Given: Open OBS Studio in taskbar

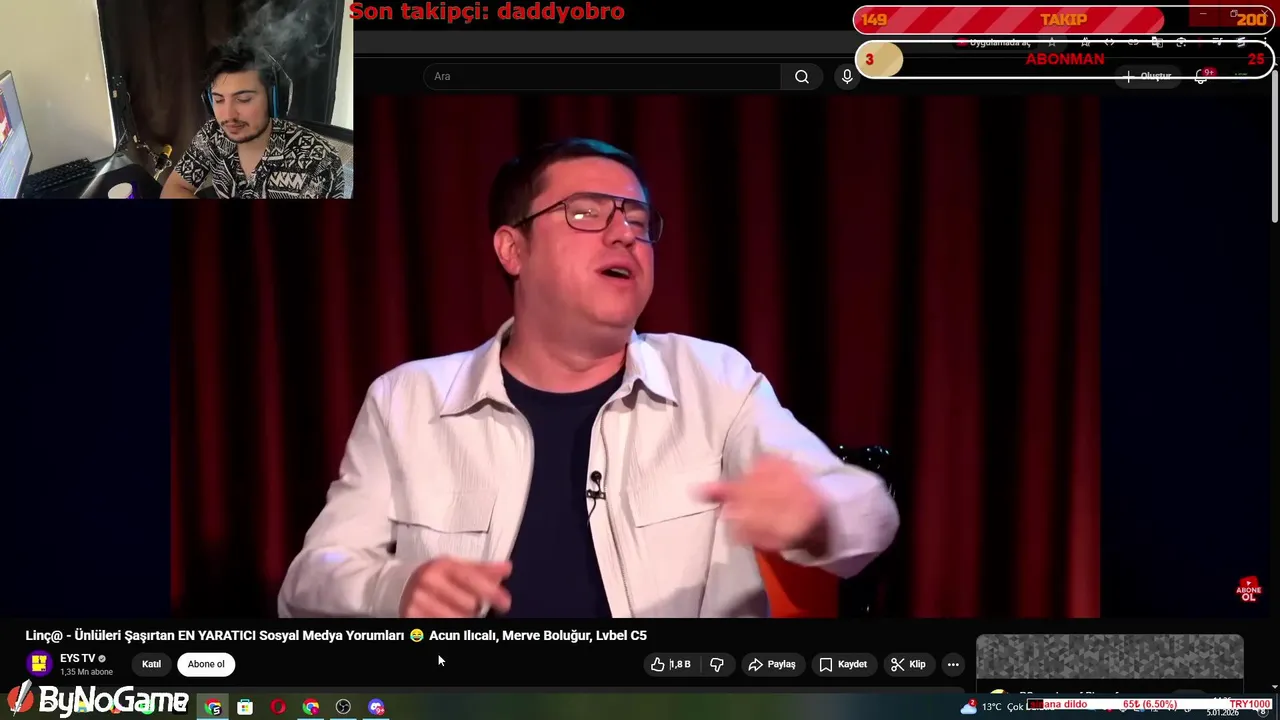Looking at the screenshot, I should pos(343,707).
